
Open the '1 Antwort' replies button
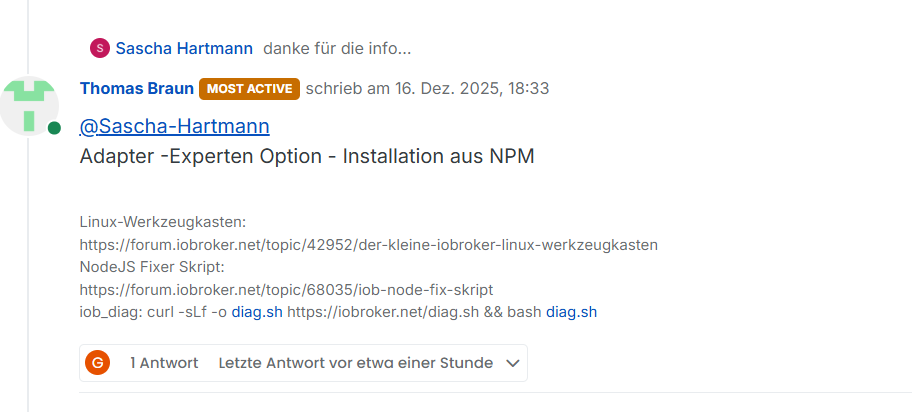(164, 363)
